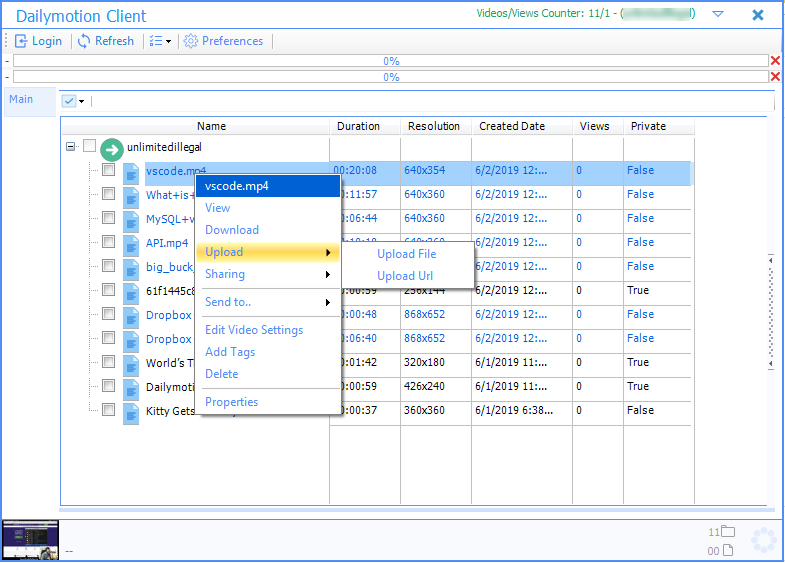Check the World's T row checkbox
Image resolution: width=785 pixels, height=563 pixels.
point(108,362)
